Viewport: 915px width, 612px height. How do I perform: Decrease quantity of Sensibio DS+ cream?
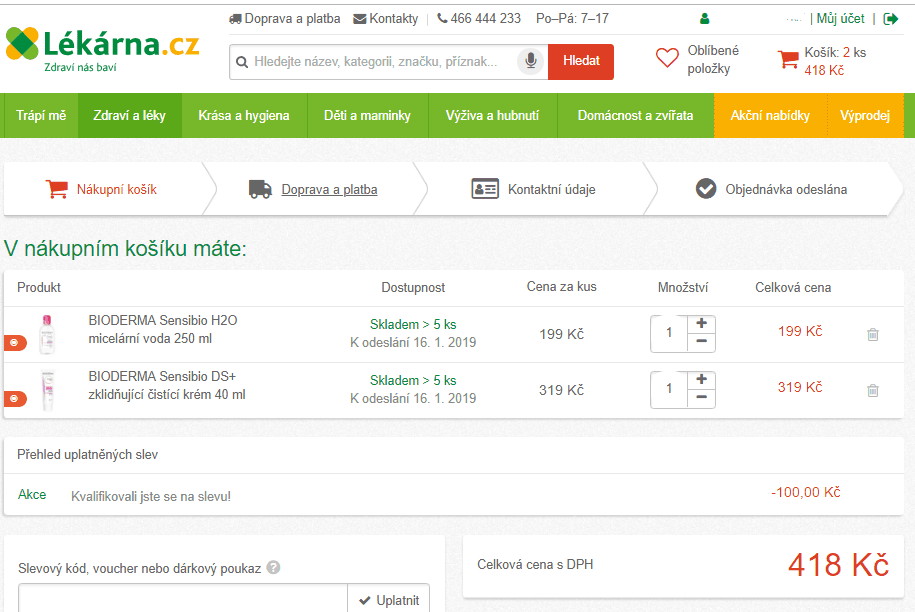(x=701, y=398)
